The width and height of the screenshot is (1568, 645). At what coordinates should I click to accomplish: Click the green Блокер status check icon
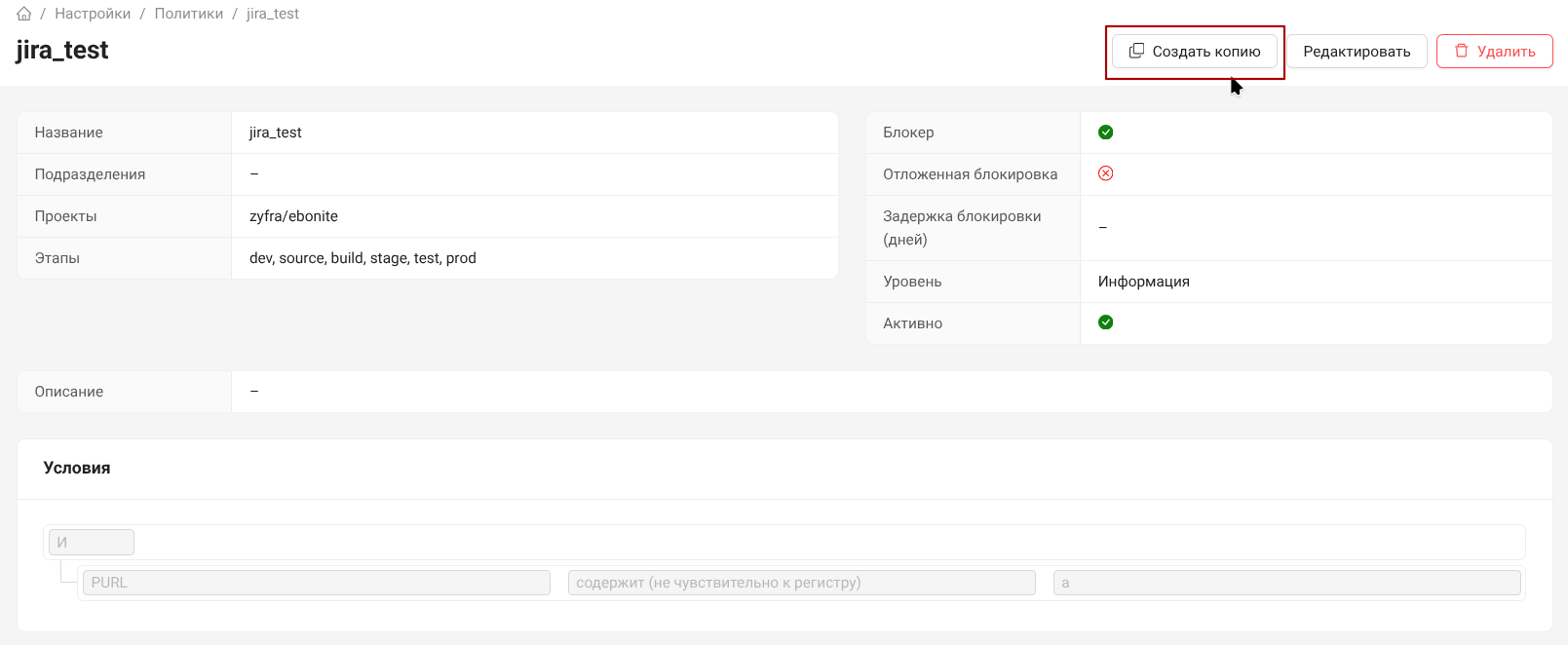point(1105,133)
